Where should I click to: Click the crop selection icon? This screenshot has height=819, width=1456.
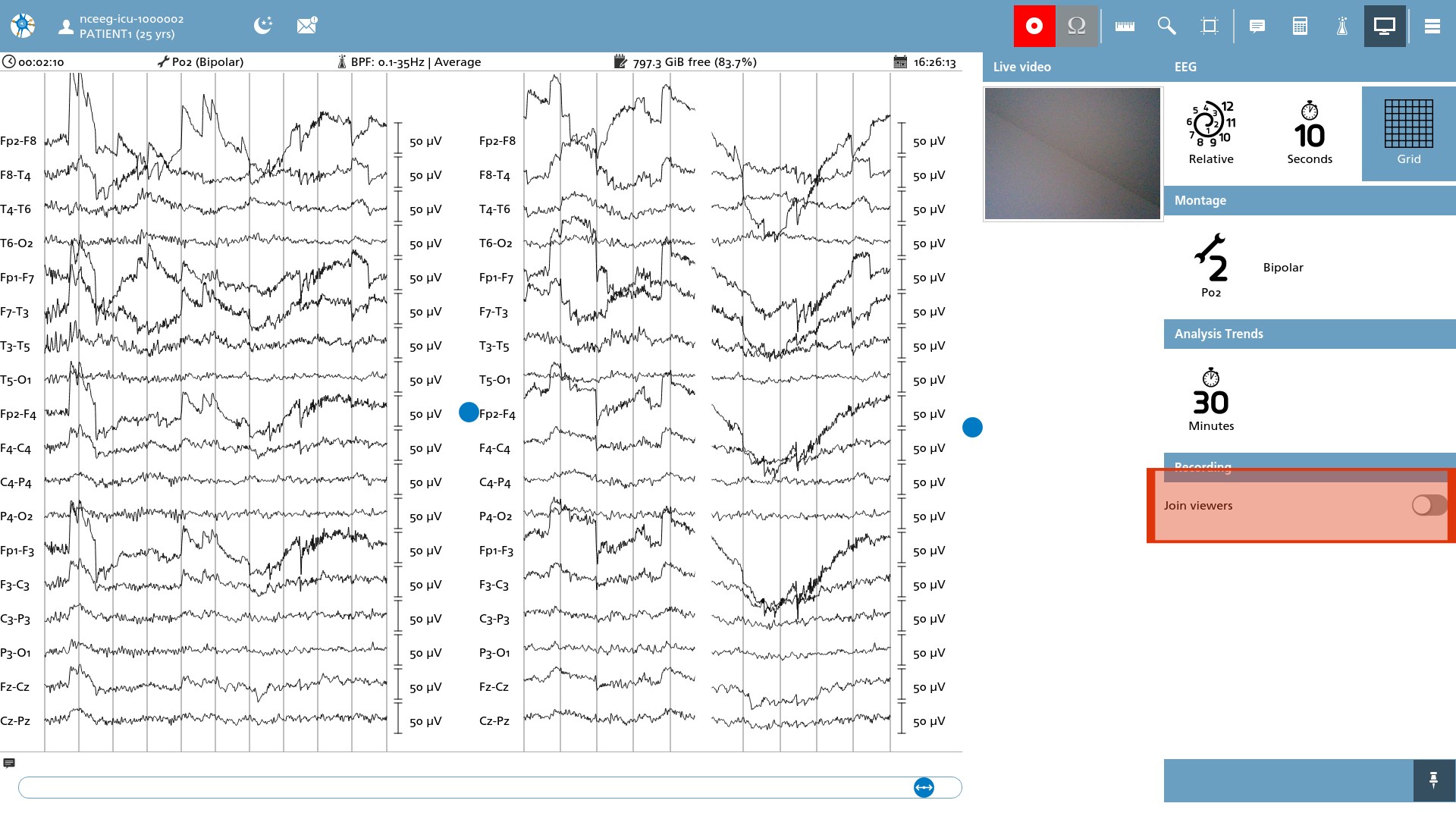(x=1210, y=26)
